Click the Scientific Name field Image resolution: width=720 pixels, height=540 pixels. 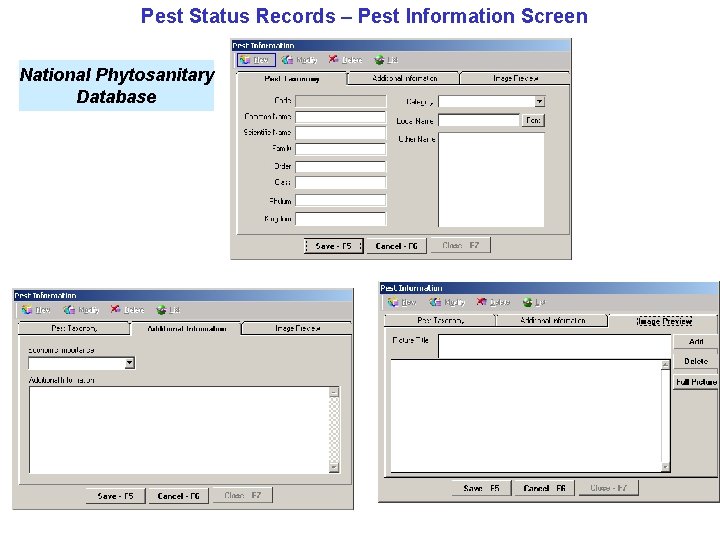[340, 133]
